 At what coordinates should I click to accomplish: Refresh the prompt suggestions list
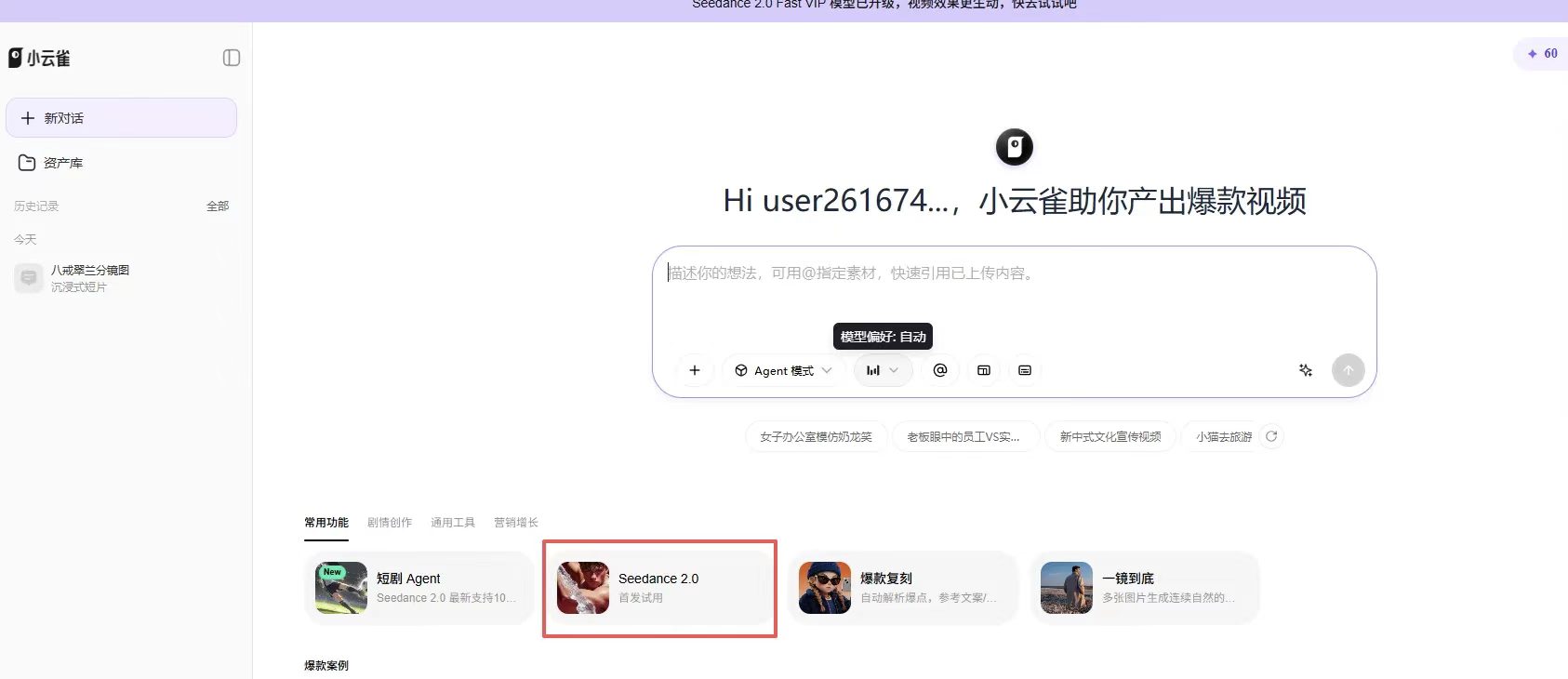(1271, 436)
